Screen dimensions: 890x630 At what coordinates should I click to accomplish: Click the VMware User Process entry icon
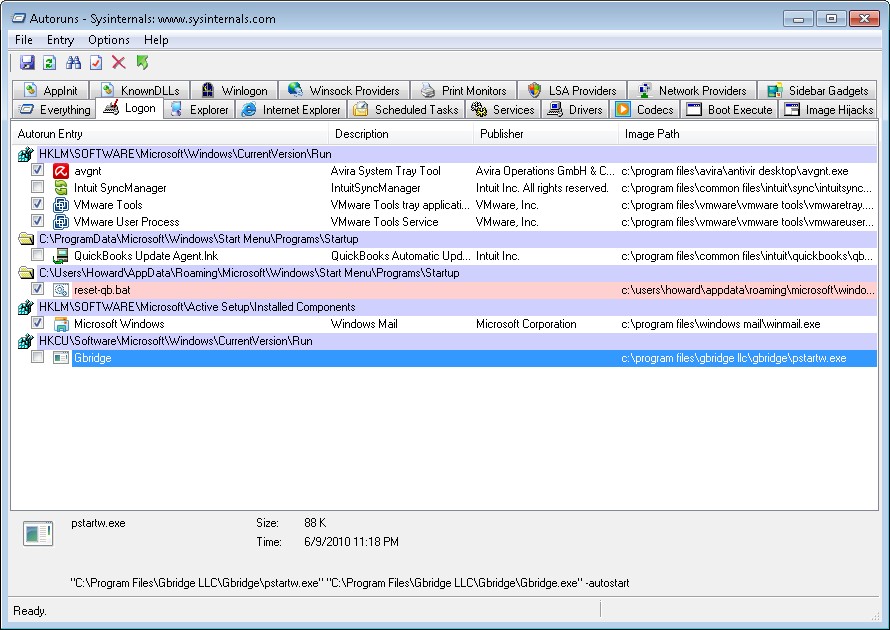61,222
